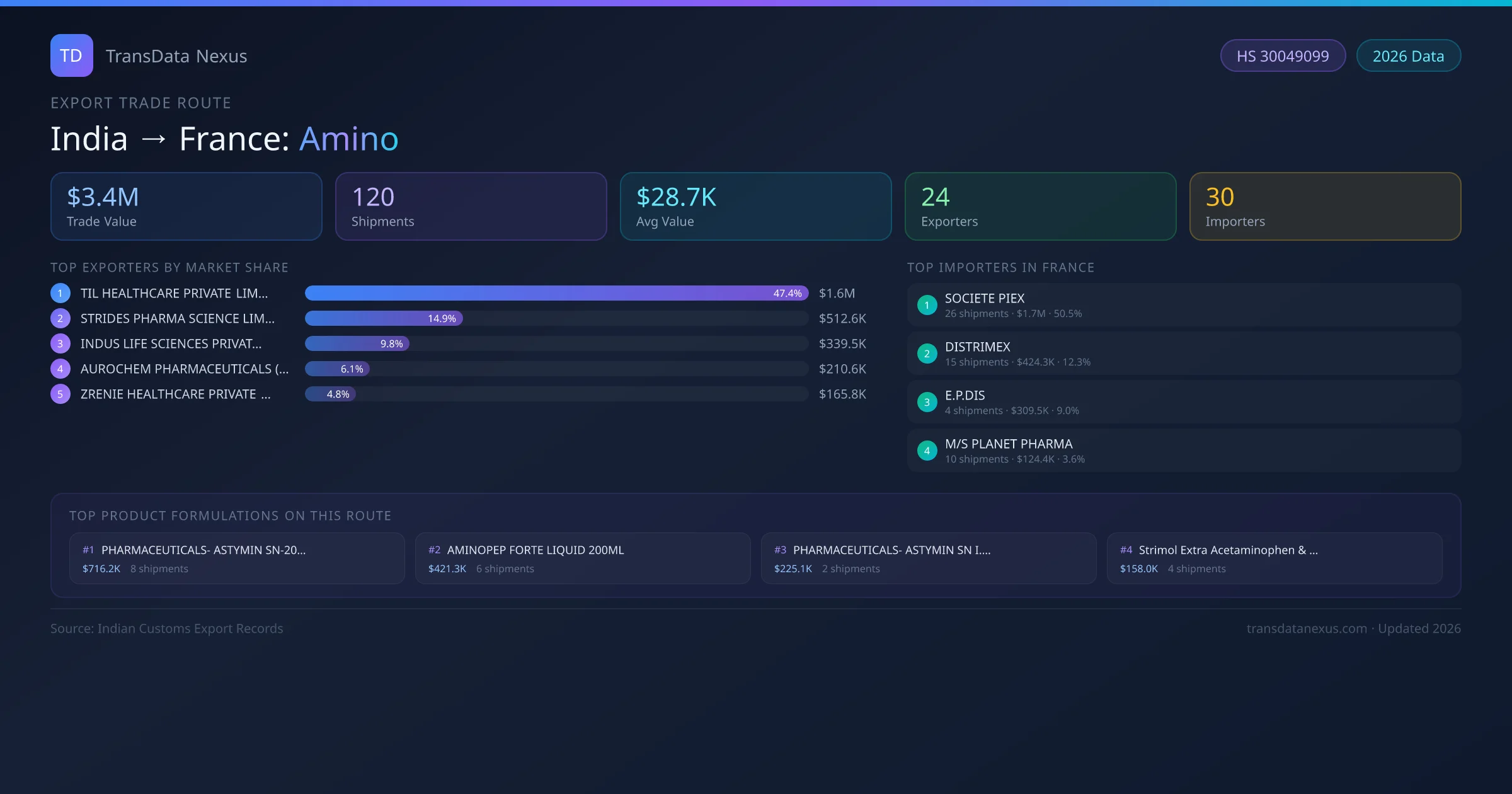Click the 14.9% Strides Pharma bar

click(384, 318)
